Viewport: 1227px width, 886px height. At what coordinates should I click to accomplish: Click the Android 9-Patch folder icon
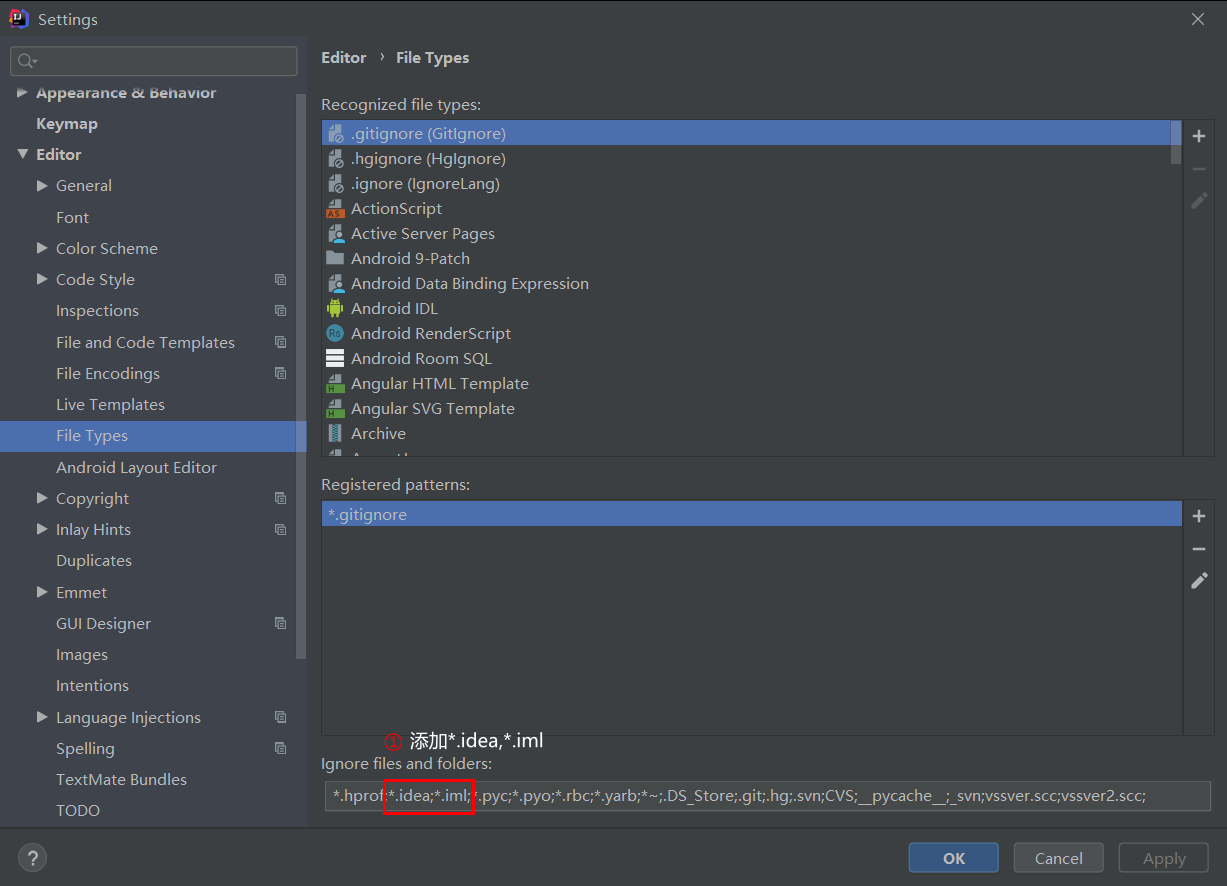(335, 258)
